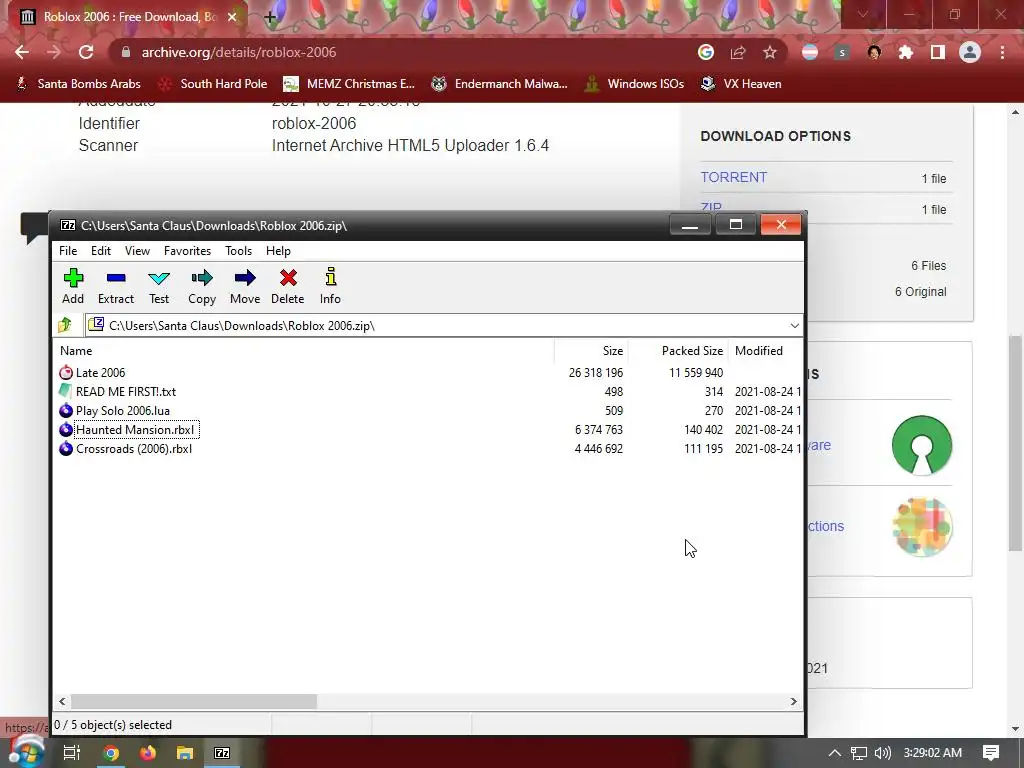The width and height of the screenshot is (1024, 768).
Task: Reload the archive.org page
Action: [x=86, y=52]
